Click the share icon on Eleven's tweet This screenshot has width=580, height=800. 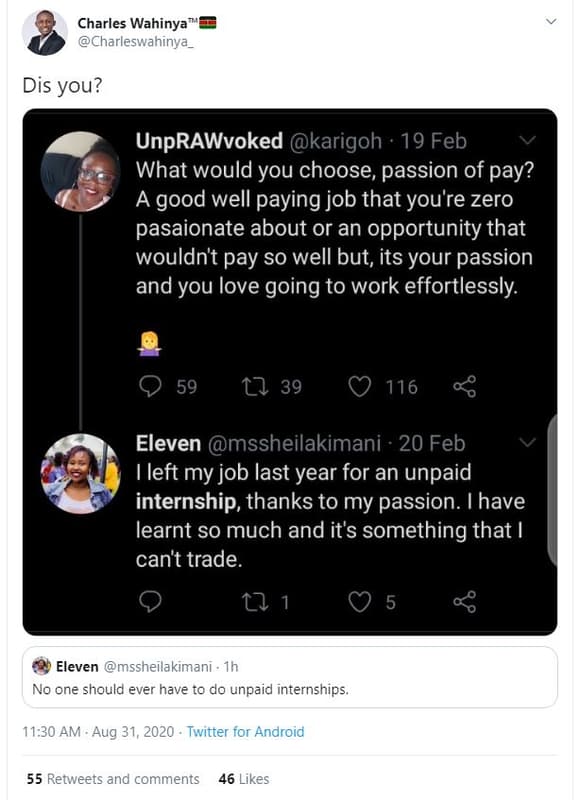463,599
